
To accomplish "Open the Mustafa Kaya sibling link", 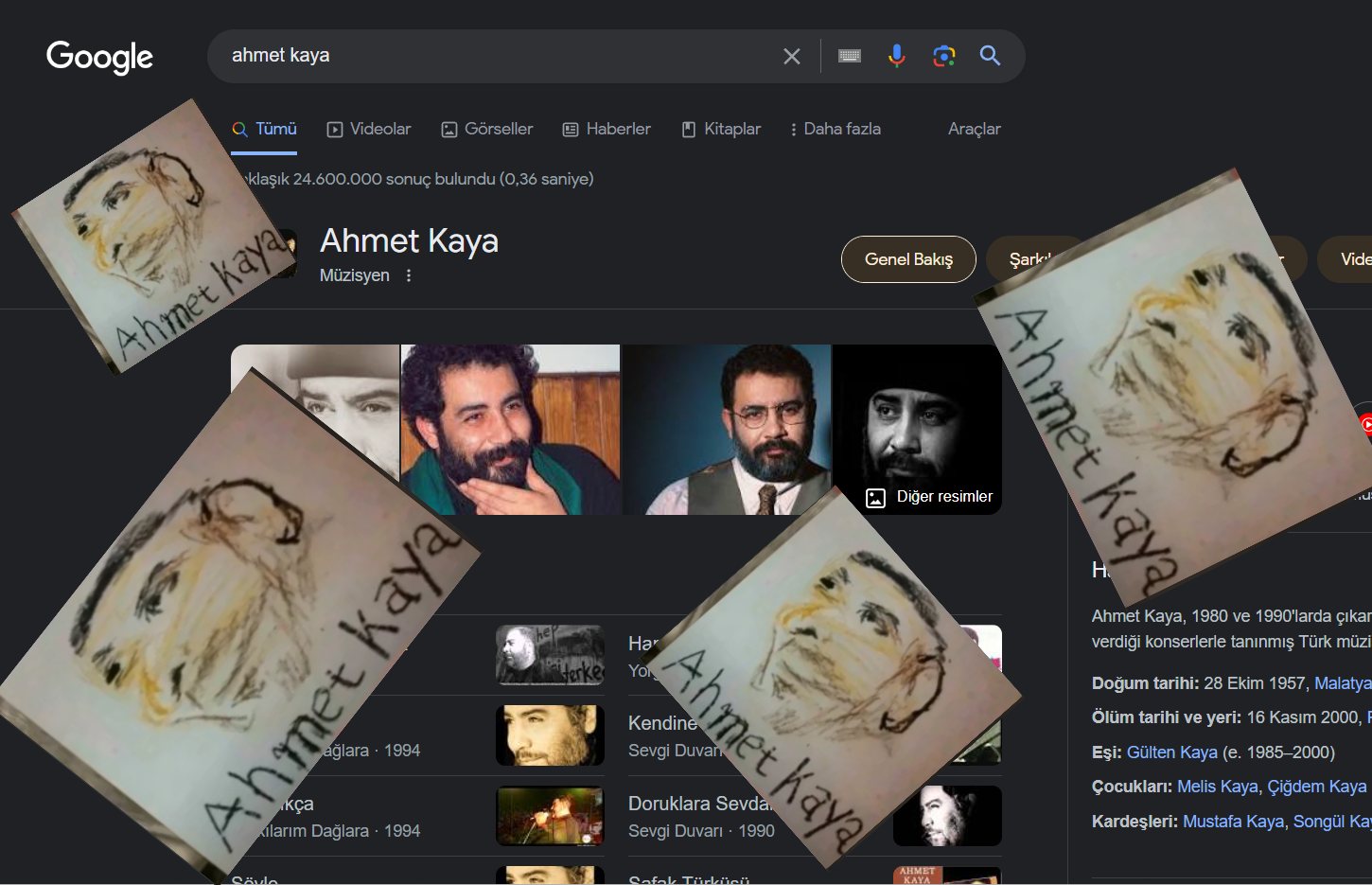I will (x=1234, y=822).
